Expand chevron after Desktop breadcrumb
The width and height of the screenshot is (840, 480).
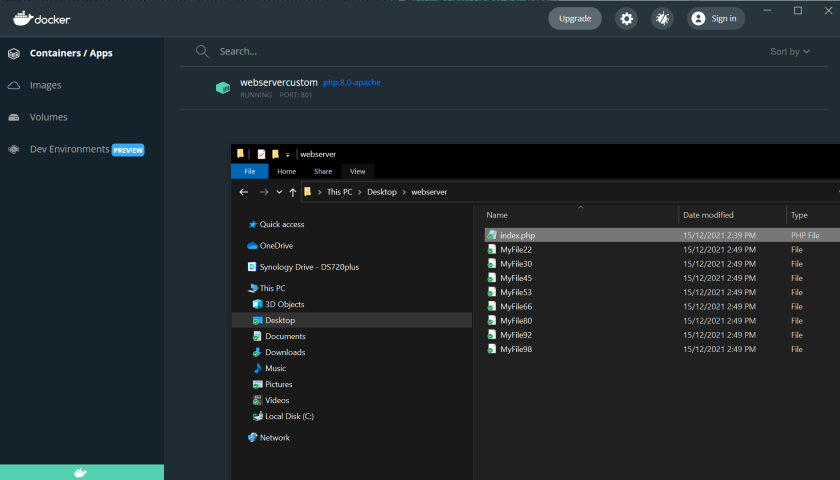point(404,192)
